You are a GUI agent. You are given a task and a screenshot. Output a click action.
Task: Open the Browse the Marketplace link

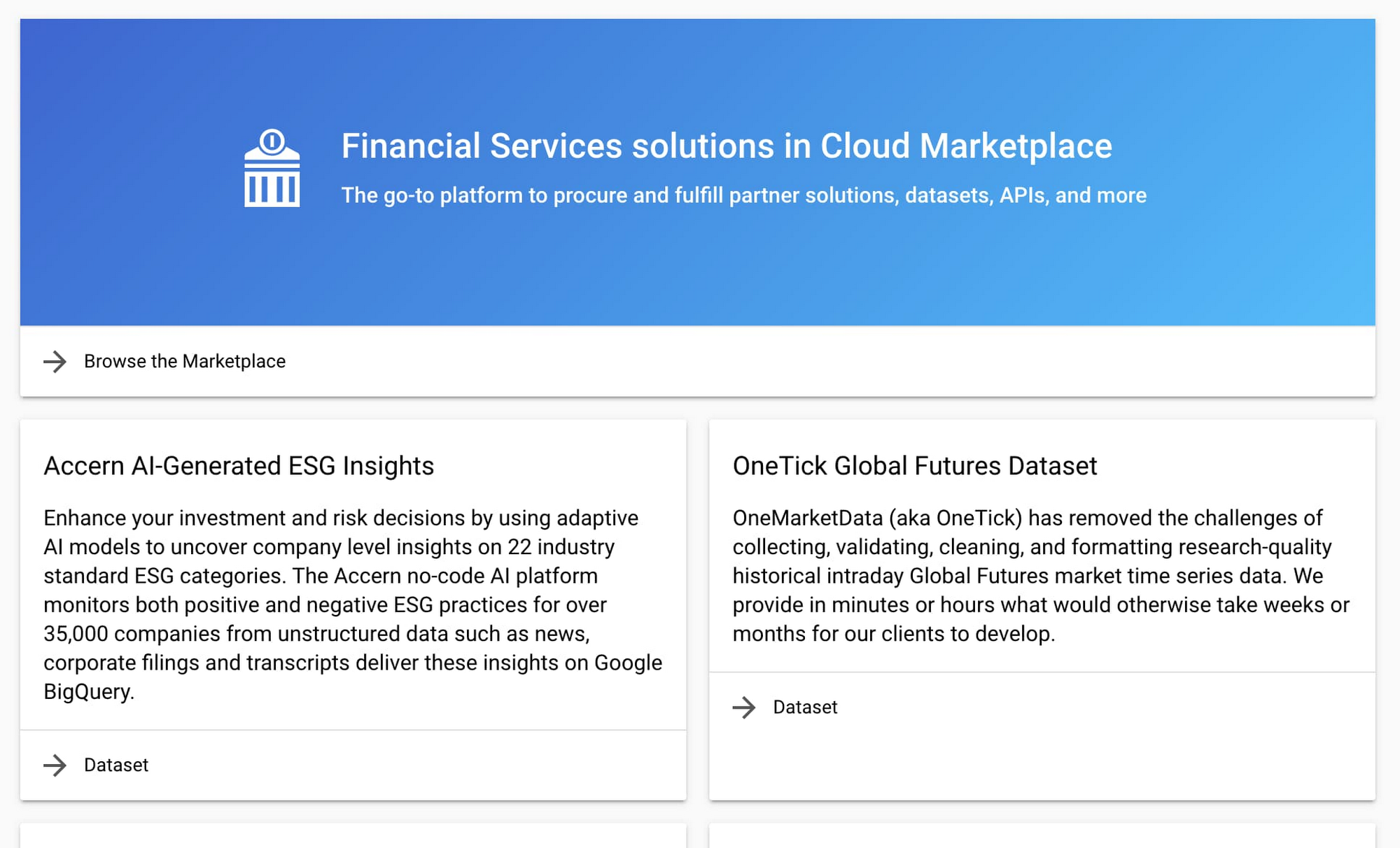coord(185,361)
